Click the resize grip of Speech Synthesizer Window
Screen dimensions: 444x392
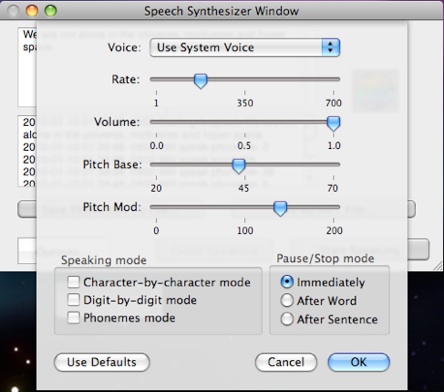point(437,265)
